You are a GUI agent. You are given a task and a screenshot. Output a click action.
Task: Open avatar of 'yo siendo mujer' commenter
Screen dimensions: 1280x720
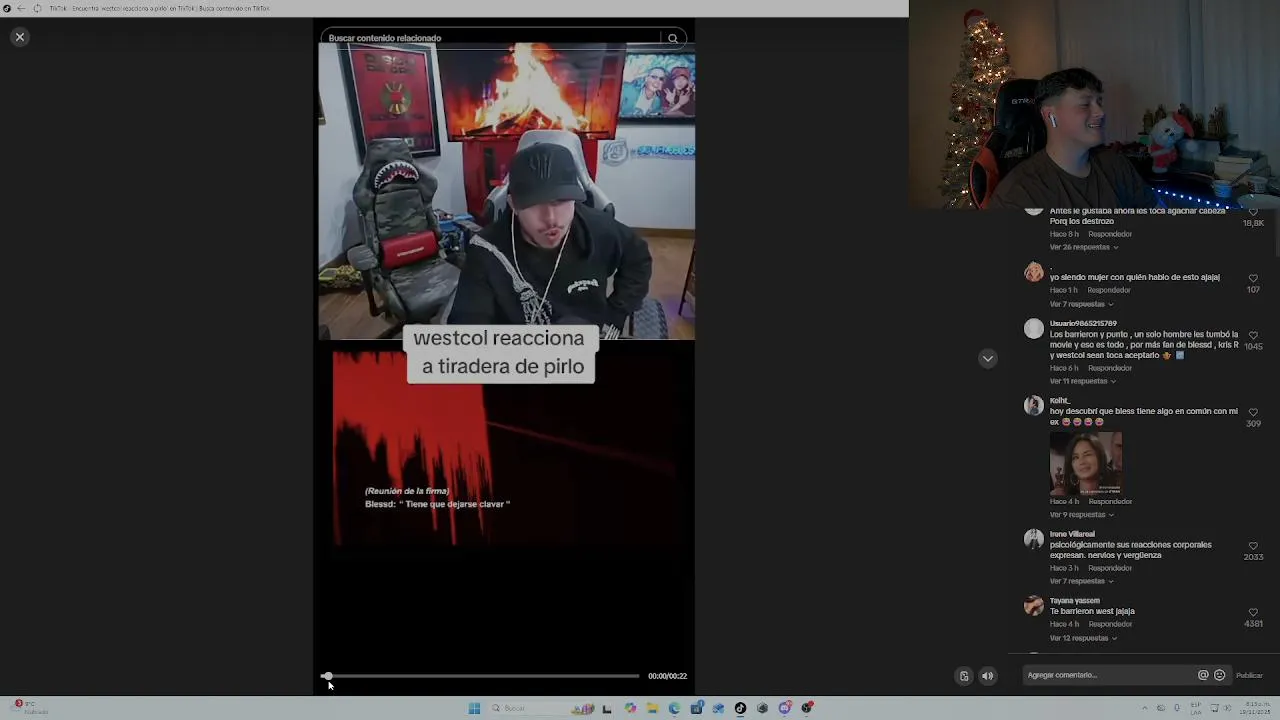(x=1034, y=272)
